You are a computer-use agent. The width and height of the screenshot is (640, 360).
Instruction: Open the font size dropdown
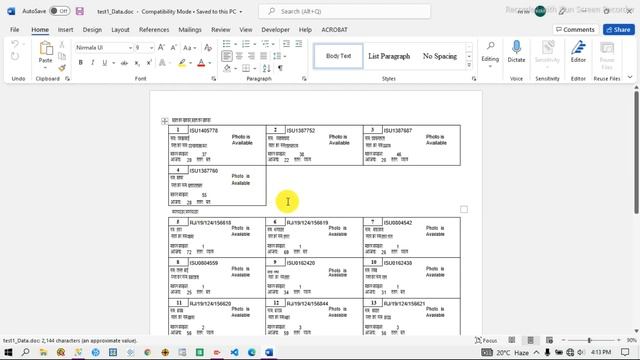[x=151, y=48]
